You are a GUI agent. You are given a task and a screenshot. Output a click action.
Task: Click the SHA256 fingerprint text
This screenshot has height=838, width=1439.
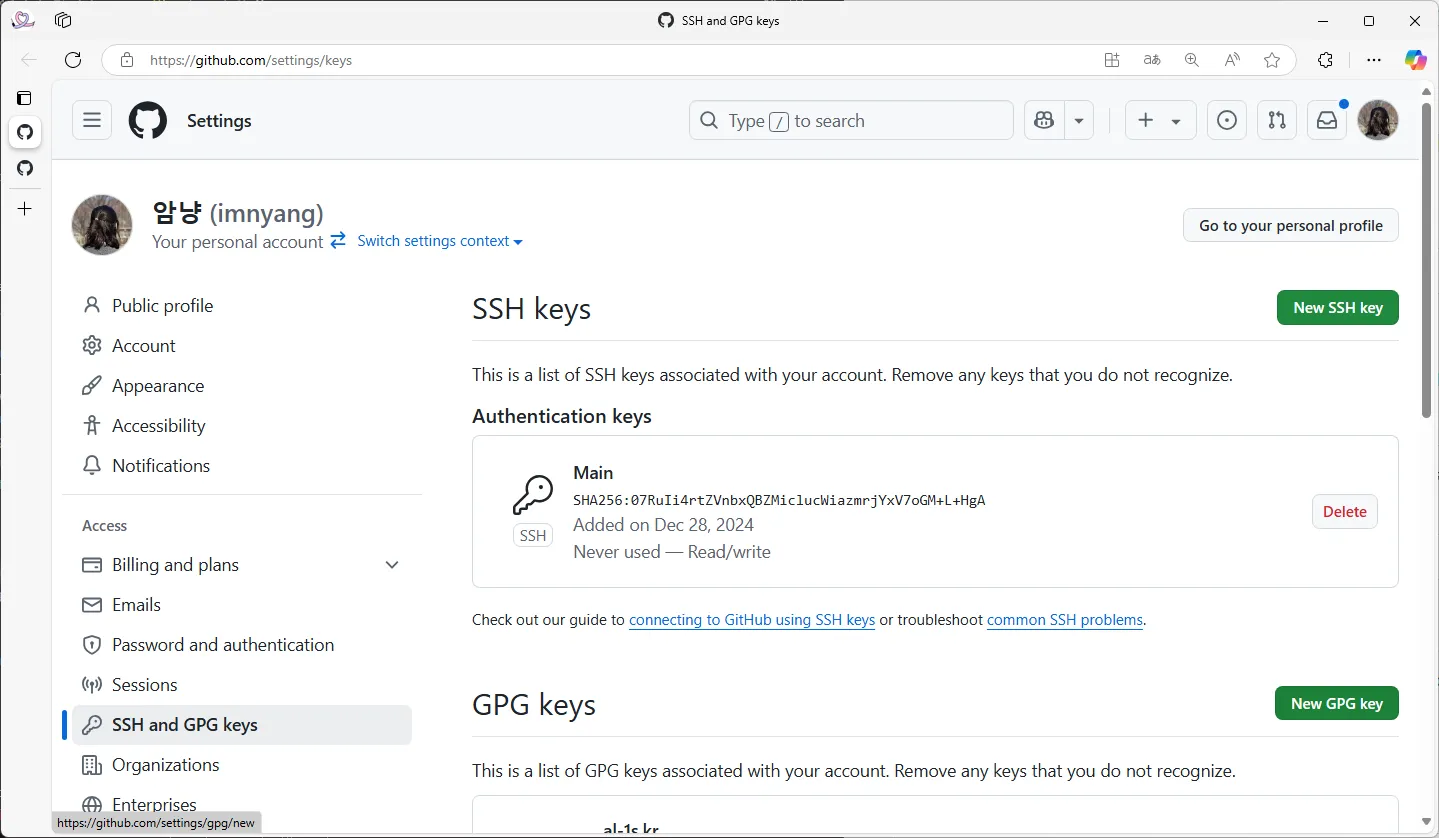coord(779,500)
